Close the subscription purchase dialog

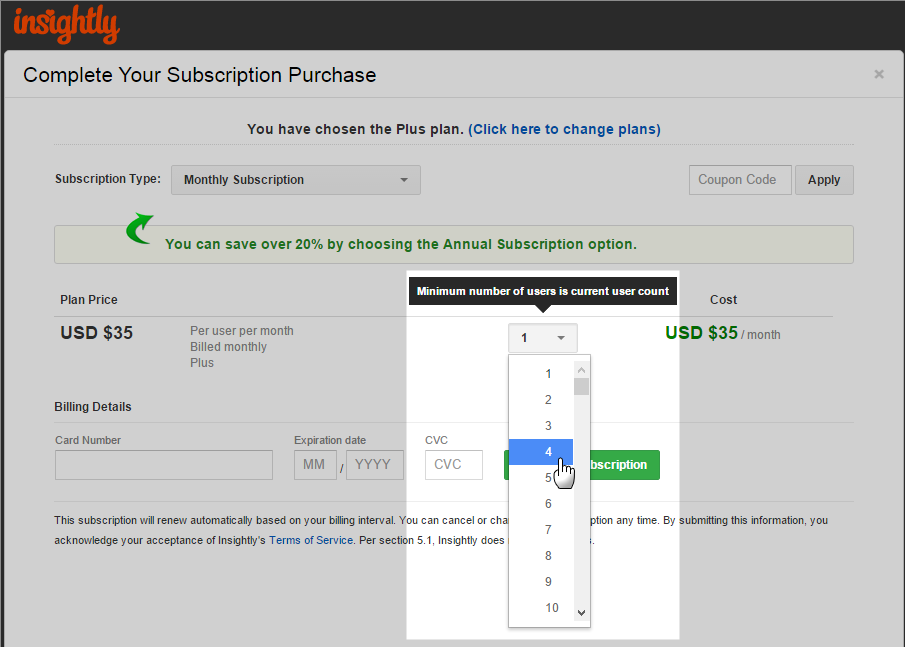coord(878,74)
